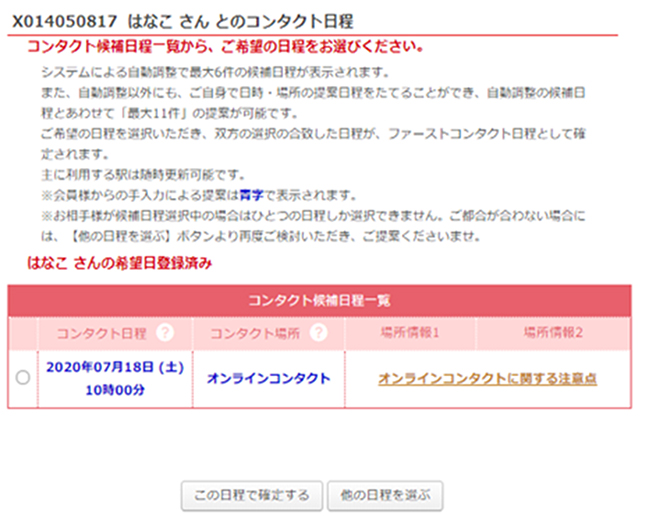This screenshot has height=523, width=652.
Task: Click the 2020年07月18日 (土) date text
Action: pos(115,368)
